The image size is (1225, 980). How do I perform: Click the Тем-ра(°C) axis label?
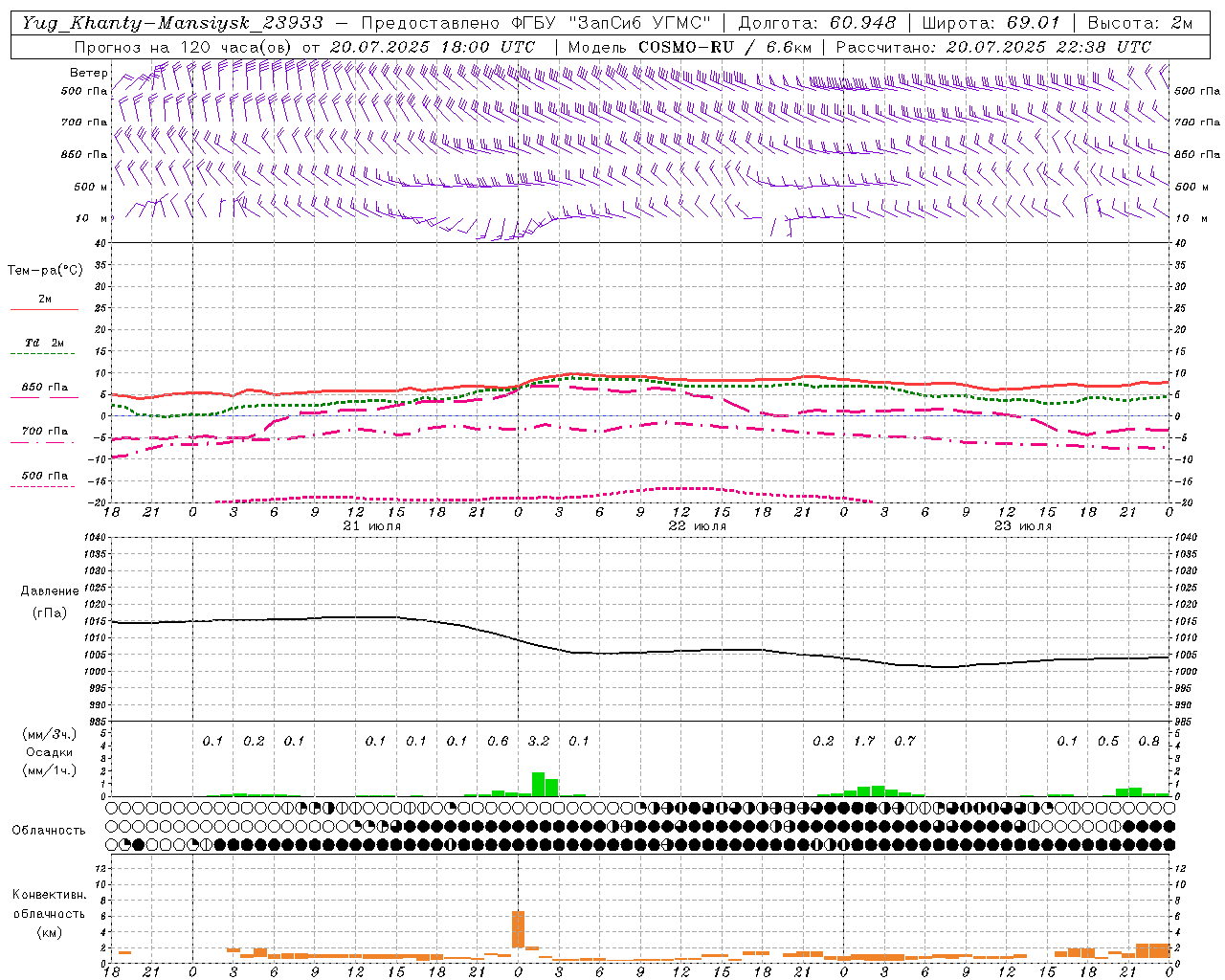[45, 271]
